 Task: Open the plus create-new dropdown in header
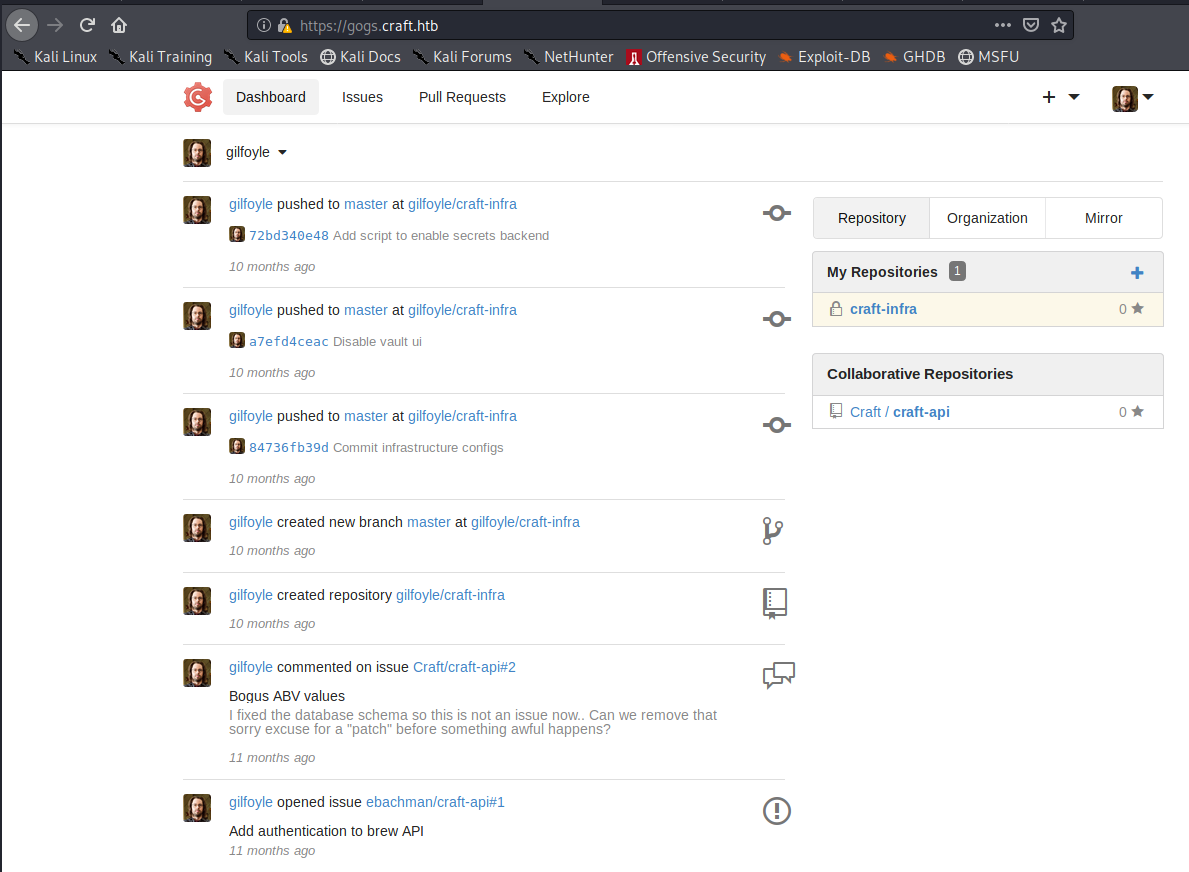(1060, 97)
